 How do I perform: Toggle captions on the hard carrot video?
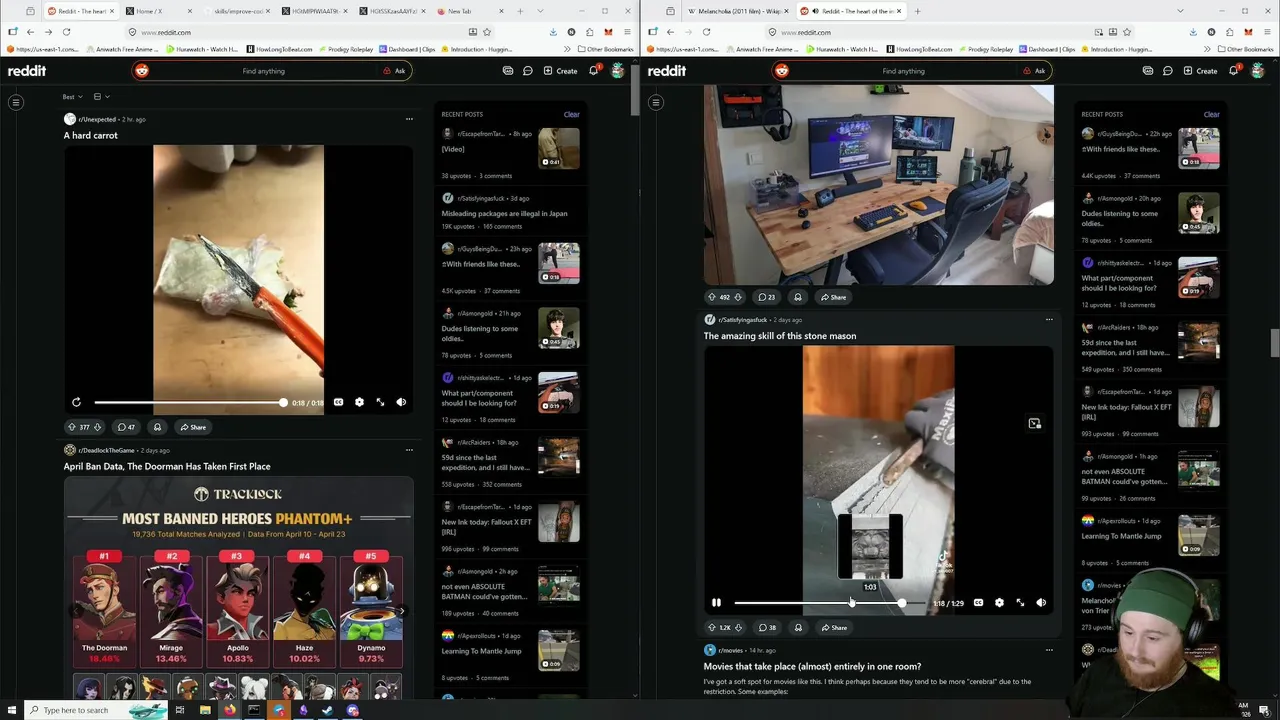pos(338,402)
